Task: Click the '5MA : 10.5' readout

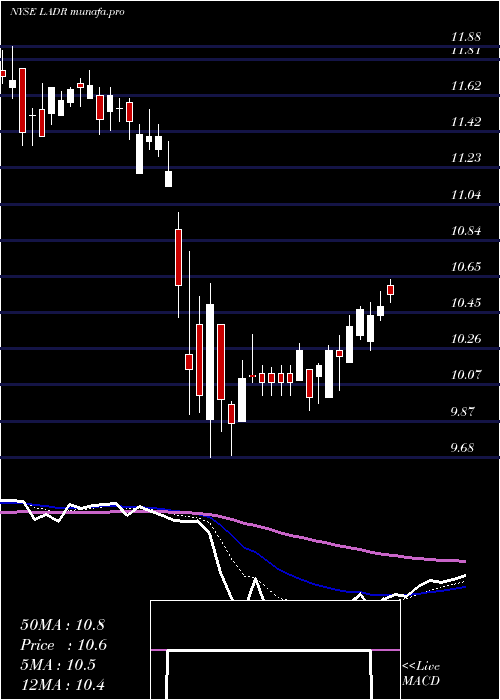Action: point(58,665)
